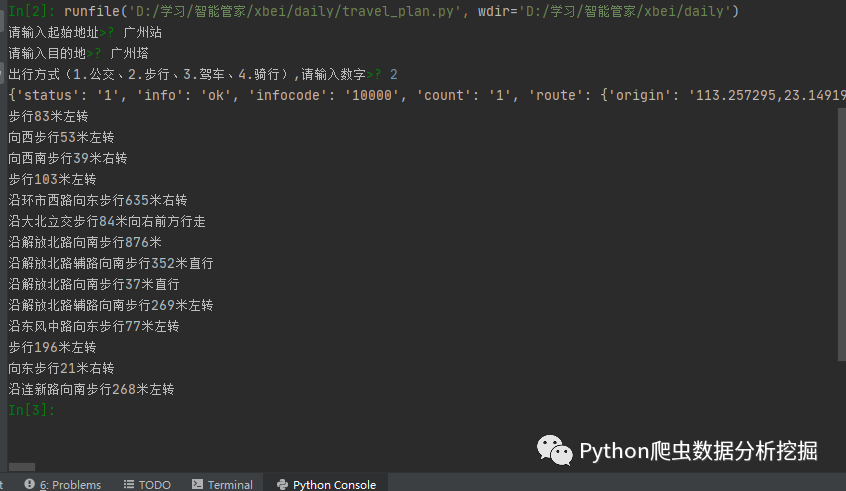Click the JSON status output line

[426, 96]
